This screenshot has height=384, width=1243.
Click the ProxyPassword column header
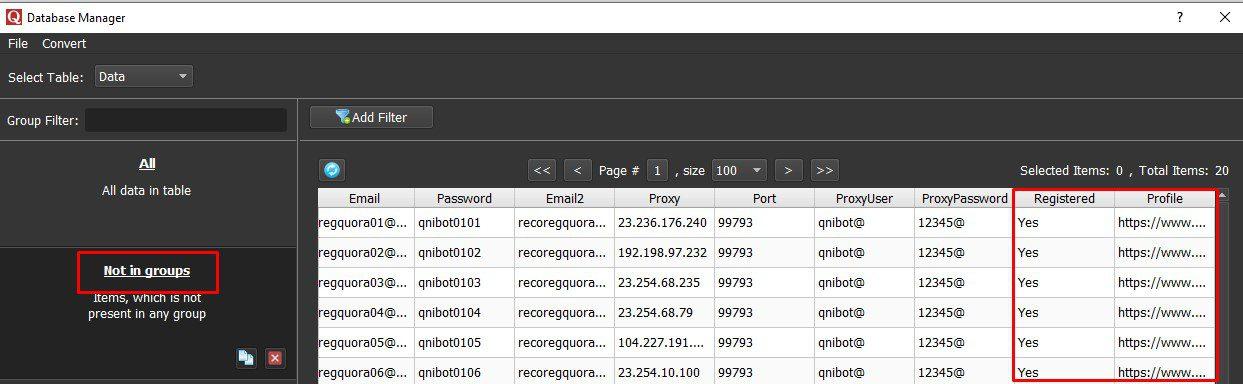[964, 198]
